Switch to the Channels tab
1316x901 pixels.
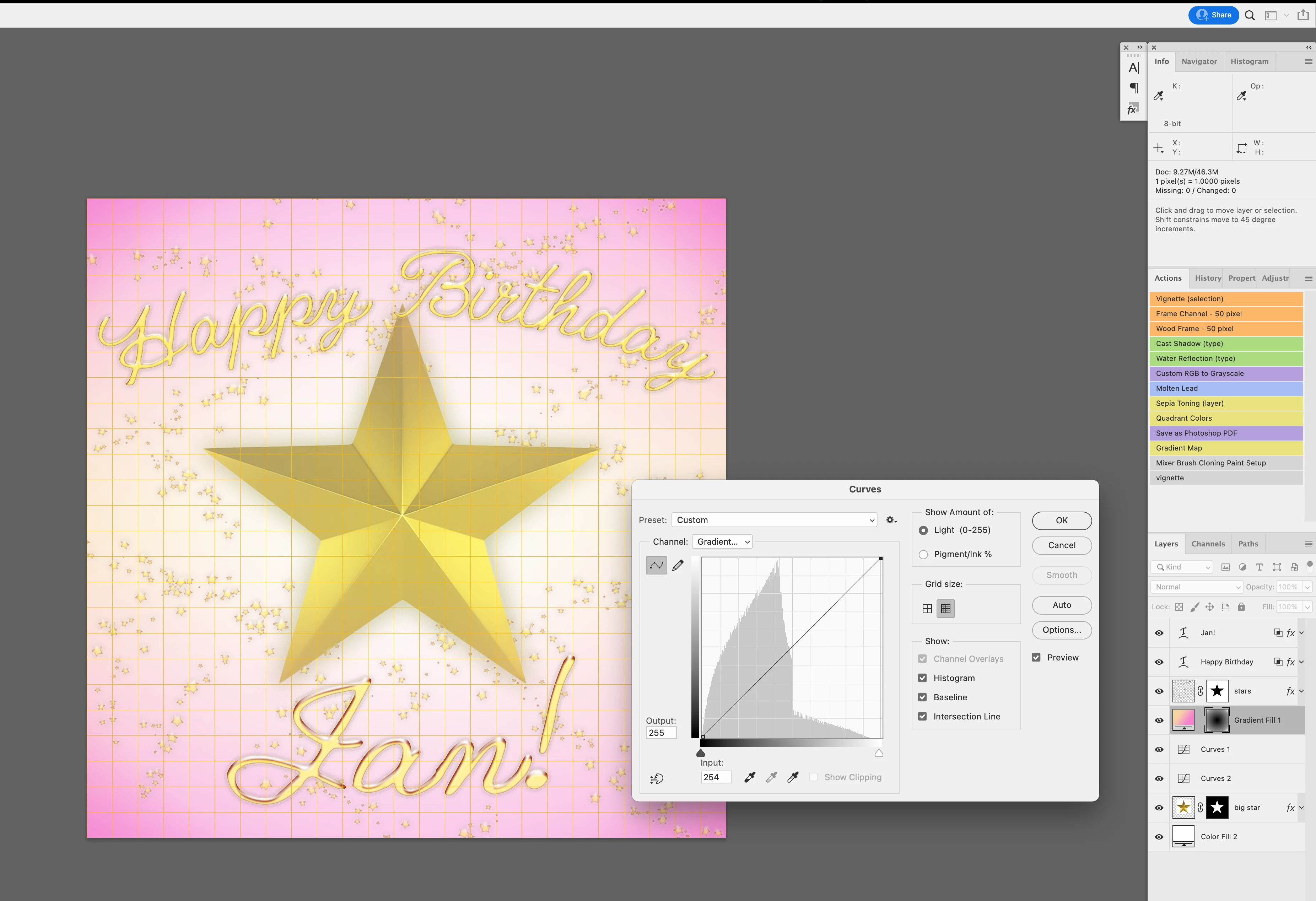pos(1208,544)
